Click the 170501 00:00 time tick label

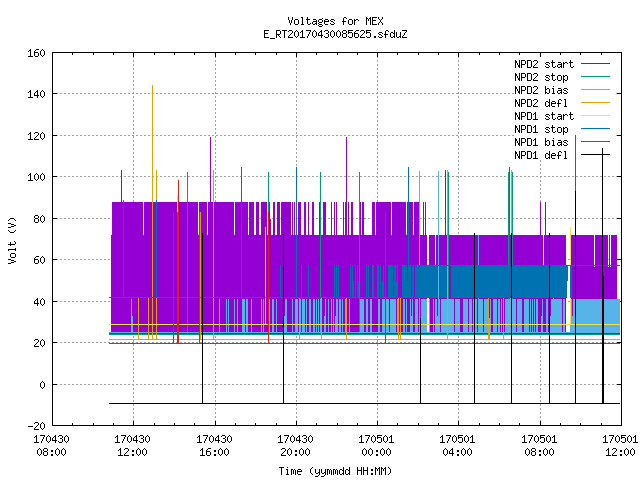click(x=376, y=445)
